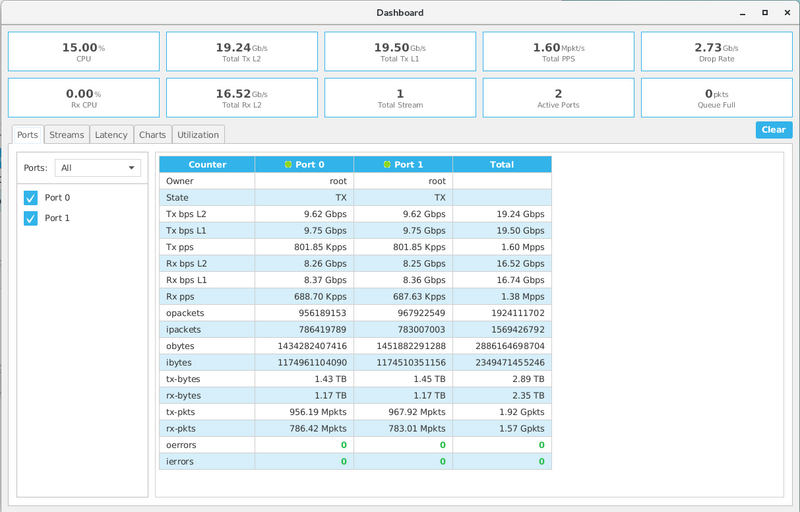Maximize the Dashboard window
The width and height of the screenshot is (800, 512).
click(x=765, y=13)
